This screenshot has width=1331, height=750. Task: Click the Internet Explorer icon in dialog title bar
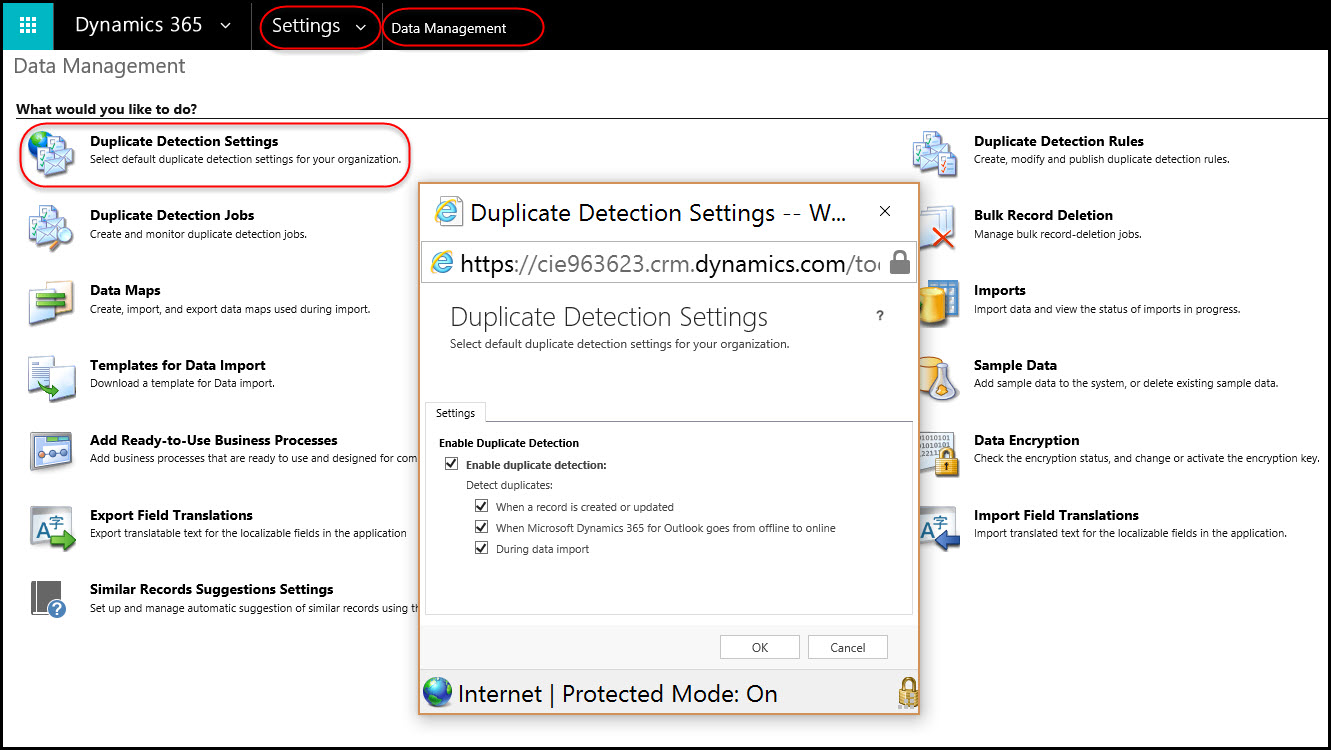click(x=448, y=212)
